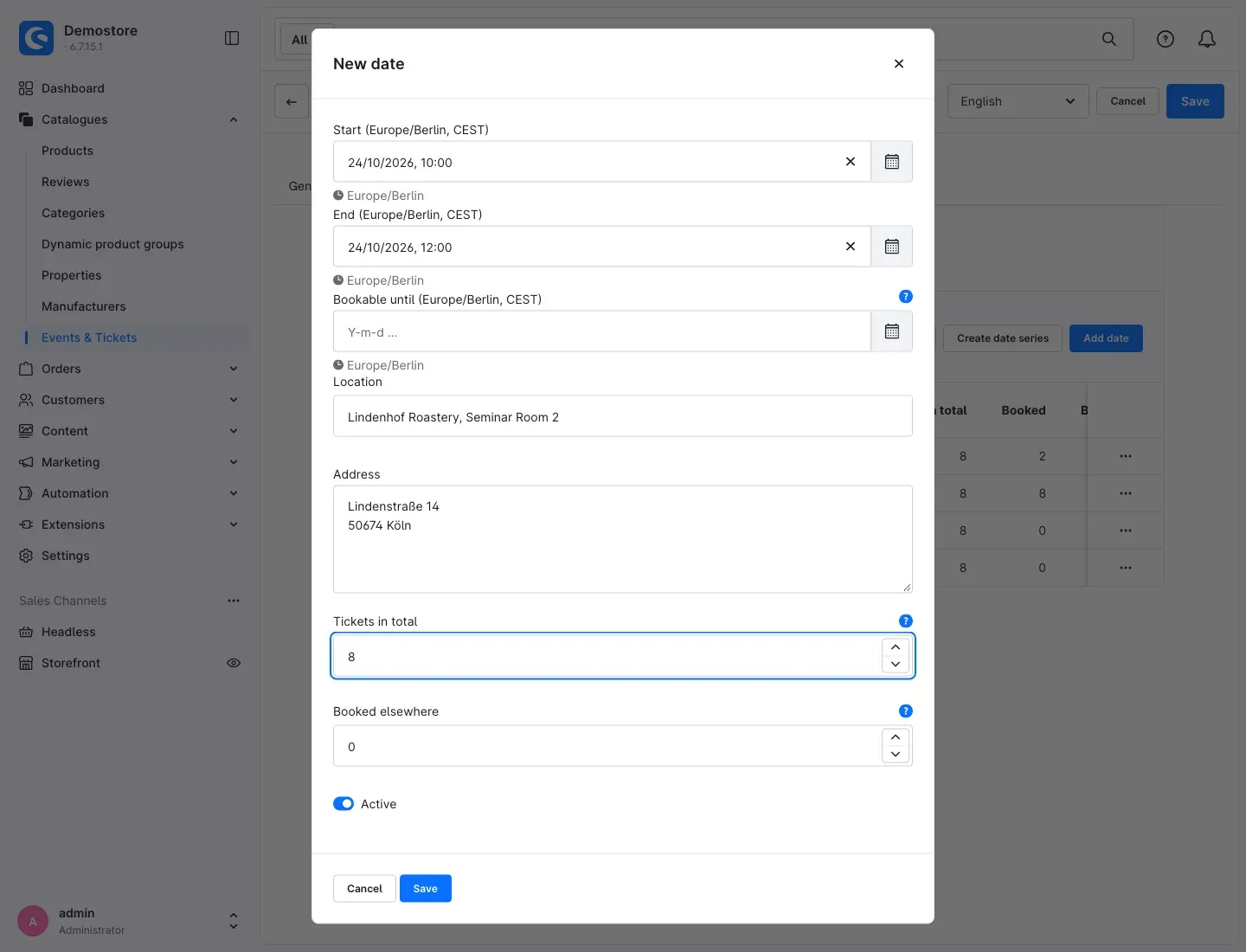Show help for Booked elsewhere
The height and width of the screenshot is (952, 1246).
pyautogui.click(x=906, y=711)
